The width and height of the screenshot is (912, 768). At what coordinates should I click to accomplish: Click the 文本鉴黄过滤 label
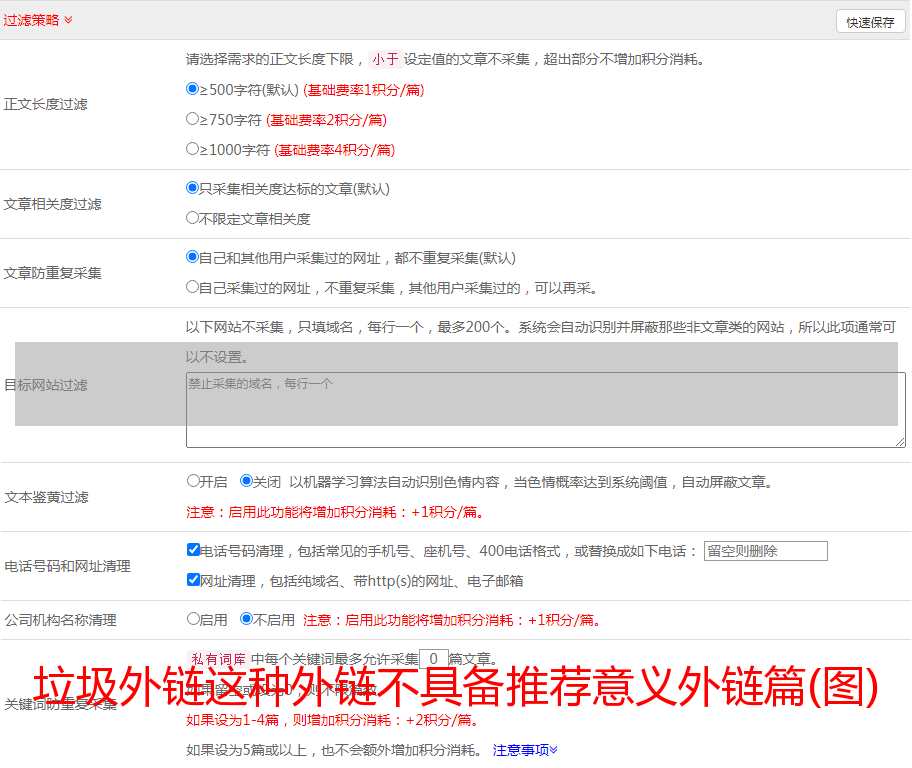(47, 497)
